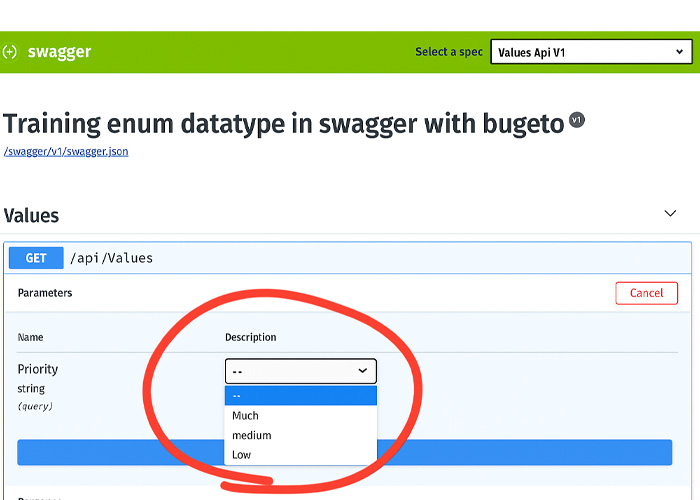Select the Much option
The height and width of the screenshot is (500, 700).
300,416
